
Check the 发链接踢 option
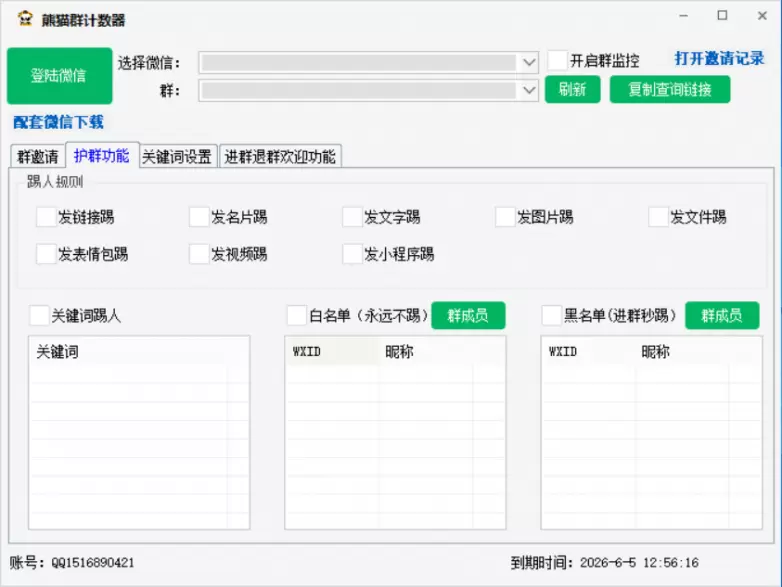pos(46,217)
